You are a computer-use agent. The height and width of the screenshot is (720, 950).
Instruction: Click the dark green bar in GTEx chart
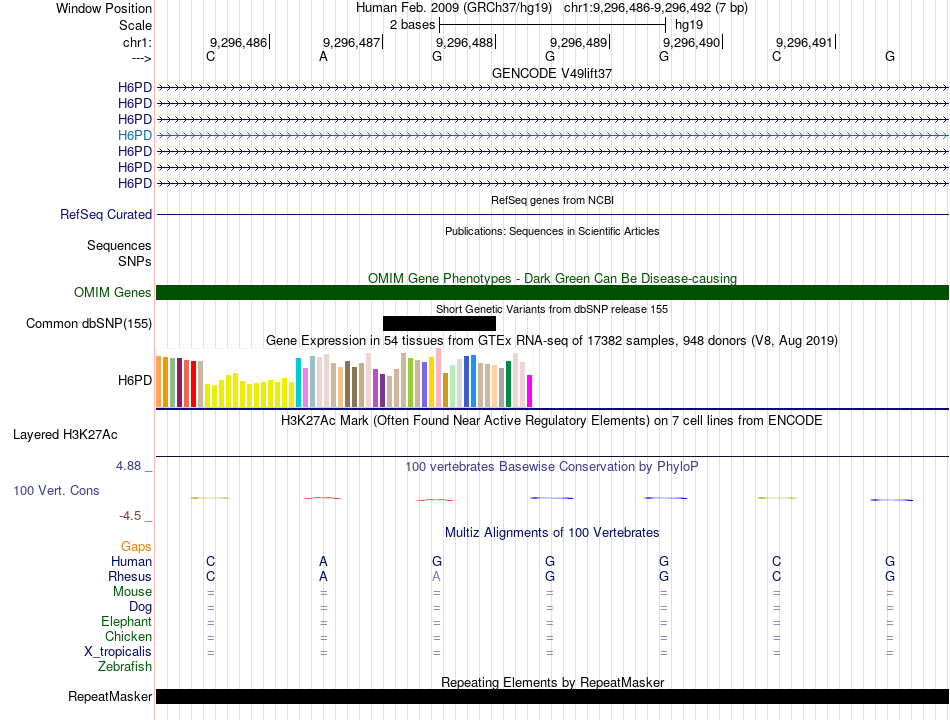tap(508, 384)
